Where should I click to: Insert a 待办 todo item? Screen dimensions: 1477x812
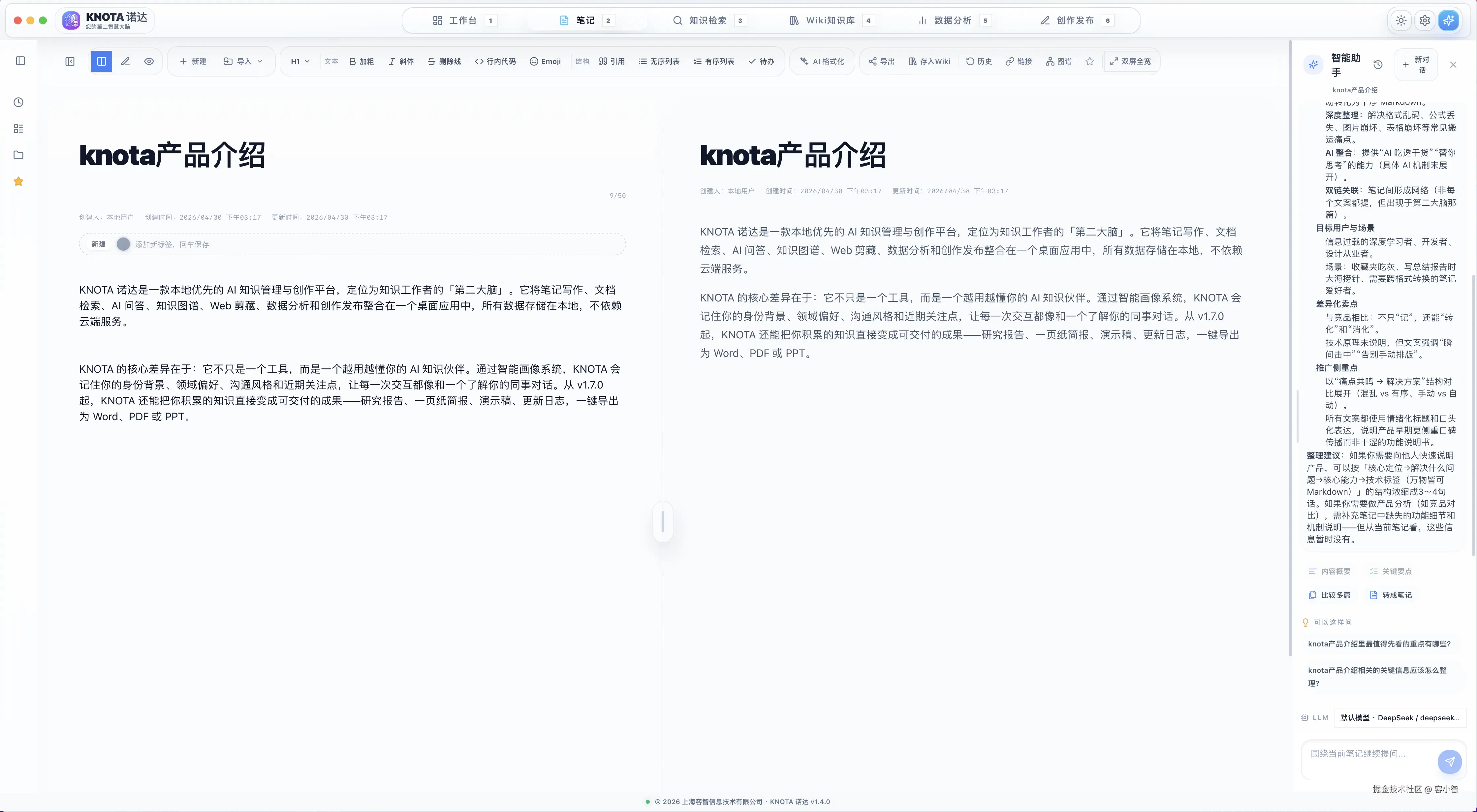[761, 61]
